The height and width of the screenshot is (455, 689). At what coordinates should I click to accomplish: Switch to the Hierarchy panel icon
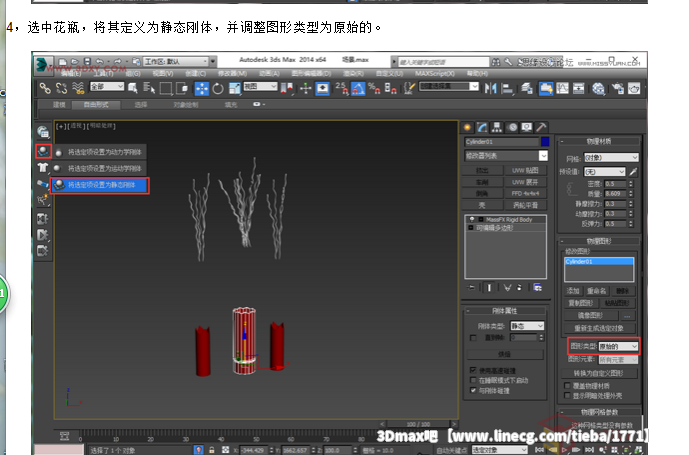click(497, 127)
